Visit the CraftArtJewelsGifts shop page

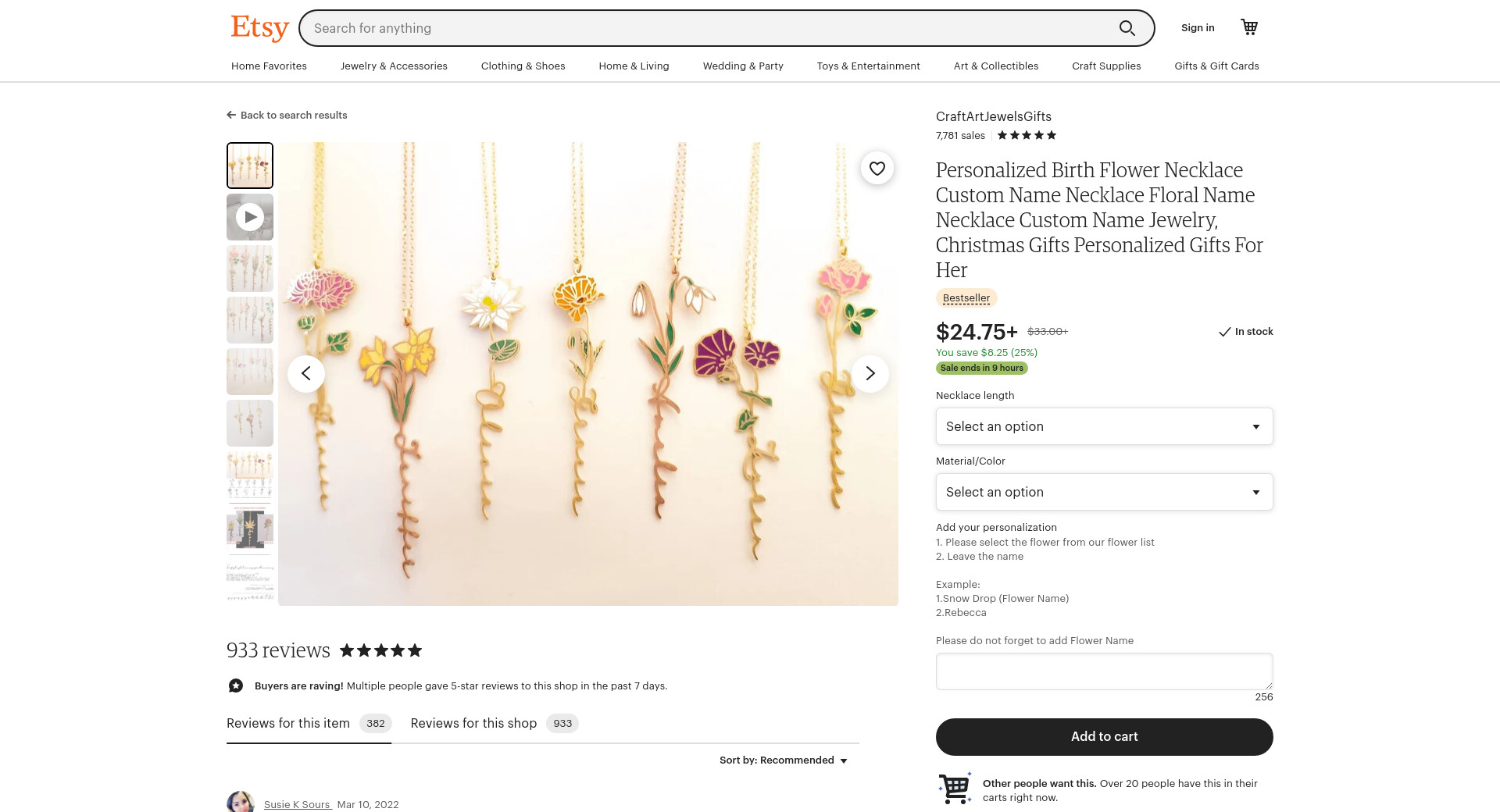point(993,116)
